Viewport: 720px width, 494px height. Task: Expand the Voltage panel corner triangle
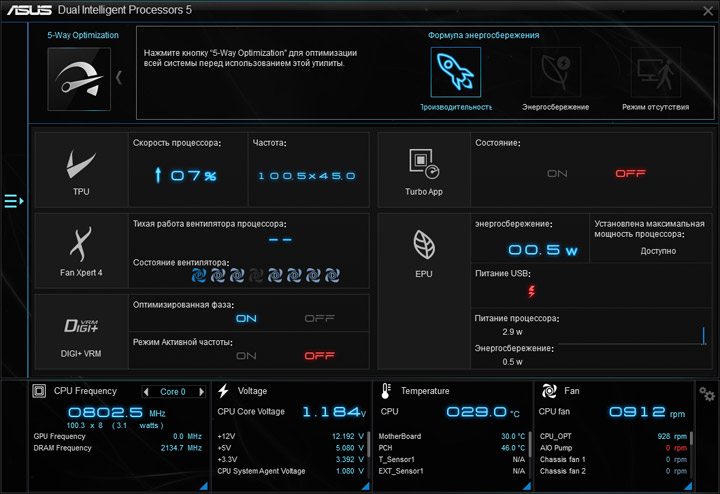(x=366, y=486)
